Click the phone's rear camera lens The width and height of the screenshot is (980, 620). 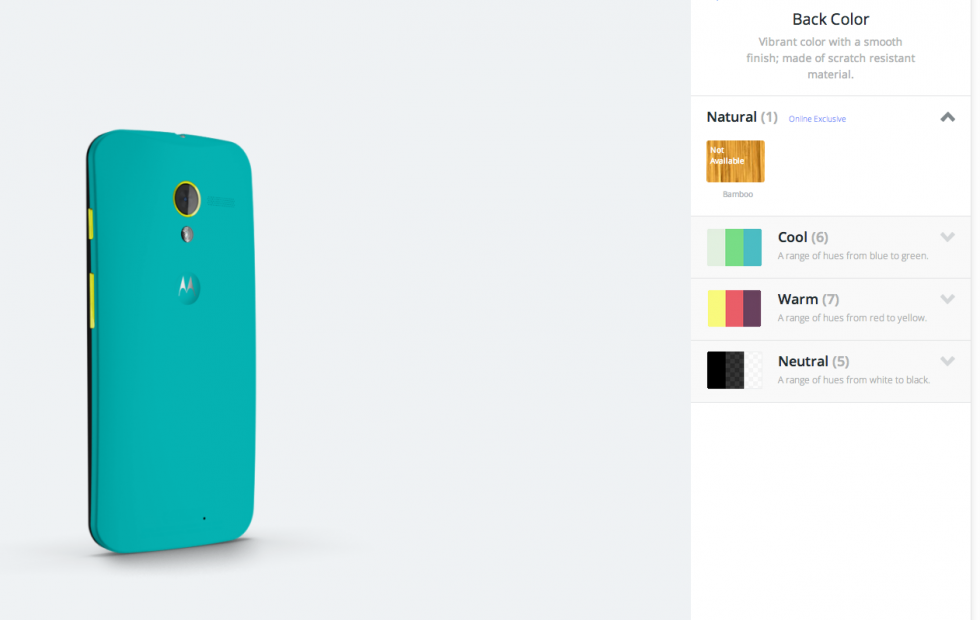click(186, 199)
